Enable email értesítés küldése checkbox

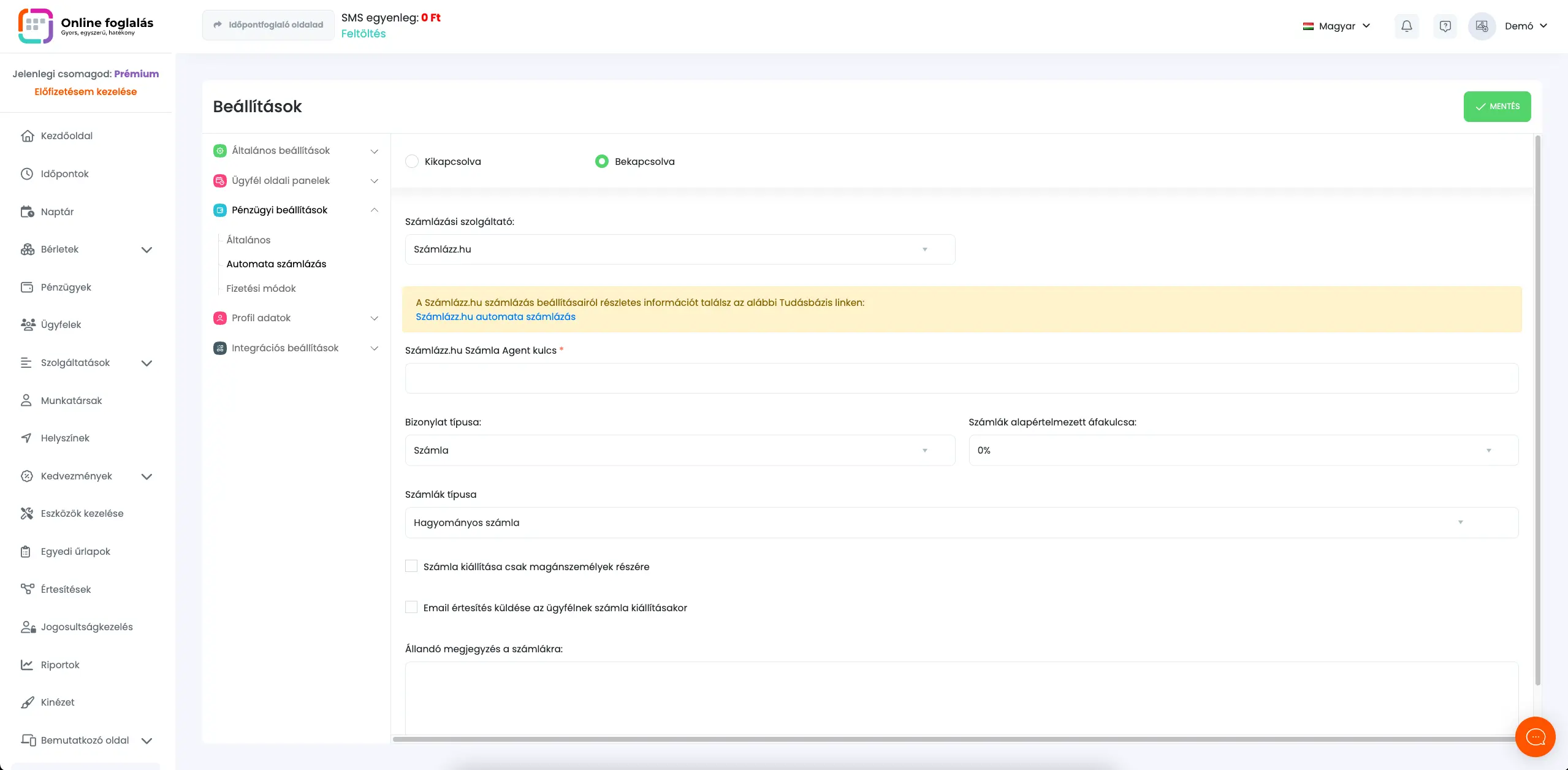pos(411,608)
